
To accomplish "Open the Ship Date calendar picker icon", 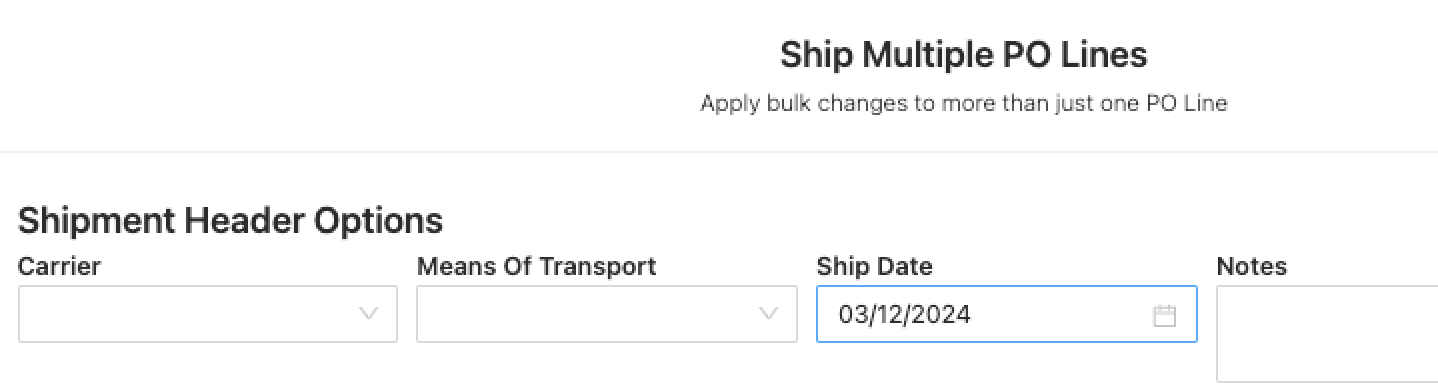I will pyautogui.click(x=1164, y=315).
